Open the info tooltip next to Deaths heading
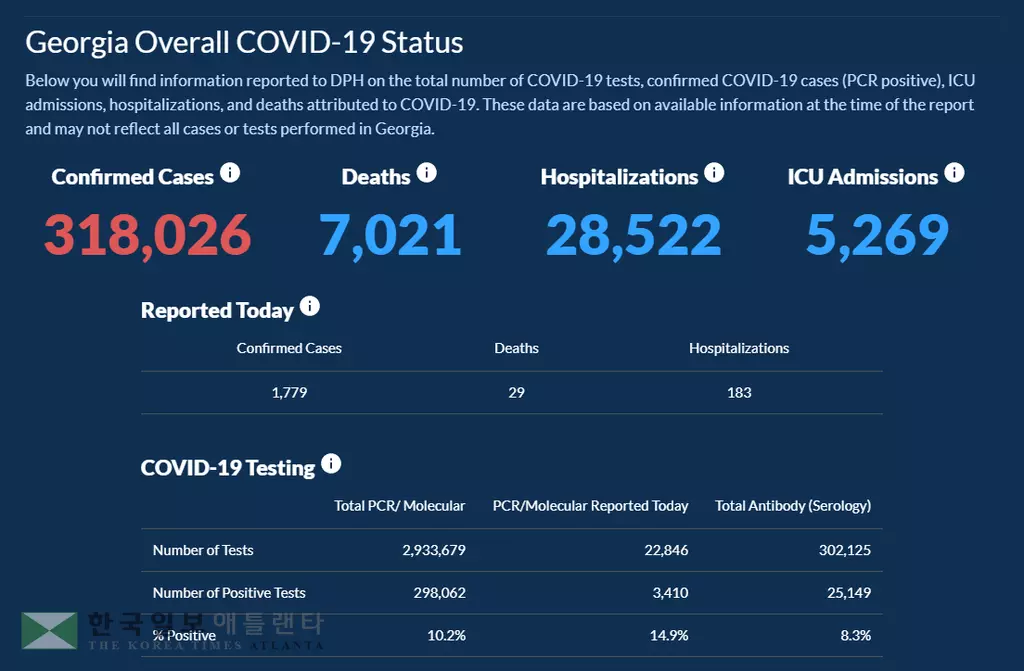 coord(427,173)
